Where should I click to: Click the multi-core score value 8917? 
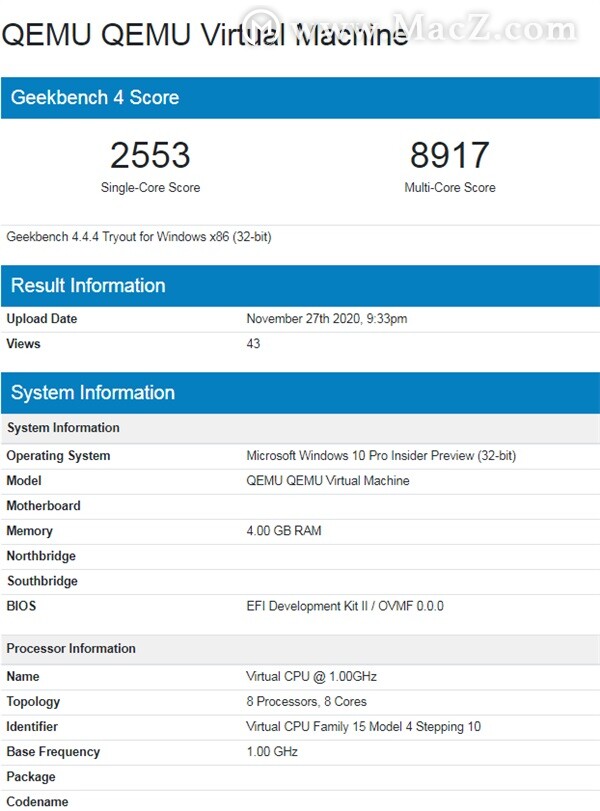click(x=449, y=155)
